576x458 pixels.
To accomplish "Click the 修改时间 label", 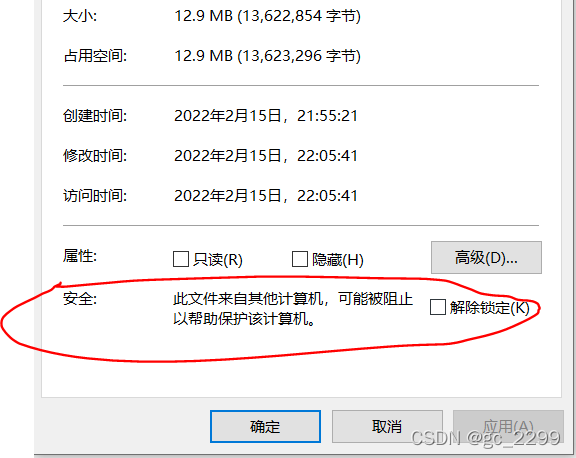I will click(x=95, y=156).
